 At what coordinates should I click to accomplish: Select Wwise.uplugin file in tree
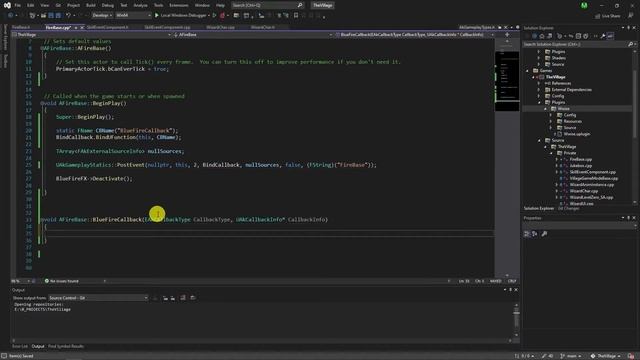pyautogui.click(x=577, y=134)
